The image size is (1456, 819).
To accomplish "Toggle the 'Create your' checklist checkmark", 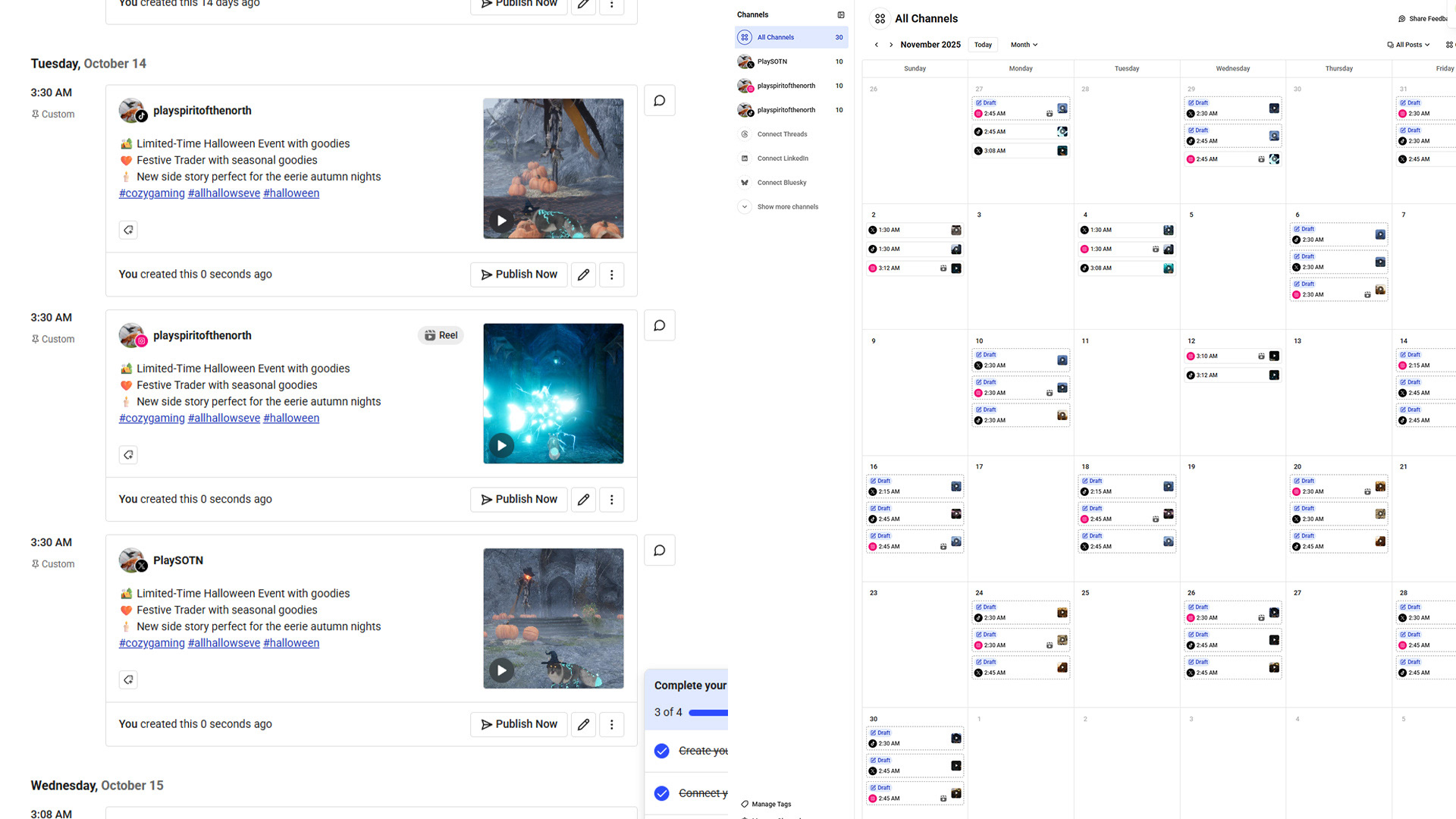I will click(662, 751).
